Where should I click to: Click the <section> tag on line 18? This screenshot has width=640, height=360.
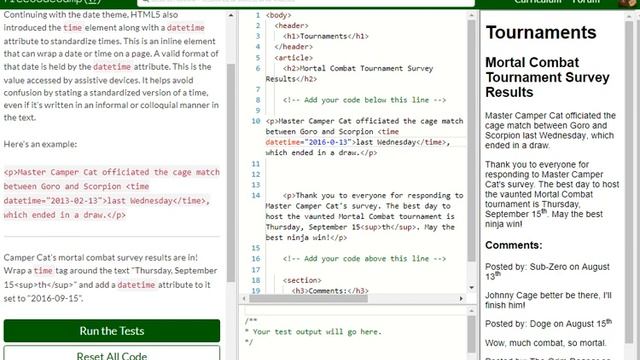302,280
